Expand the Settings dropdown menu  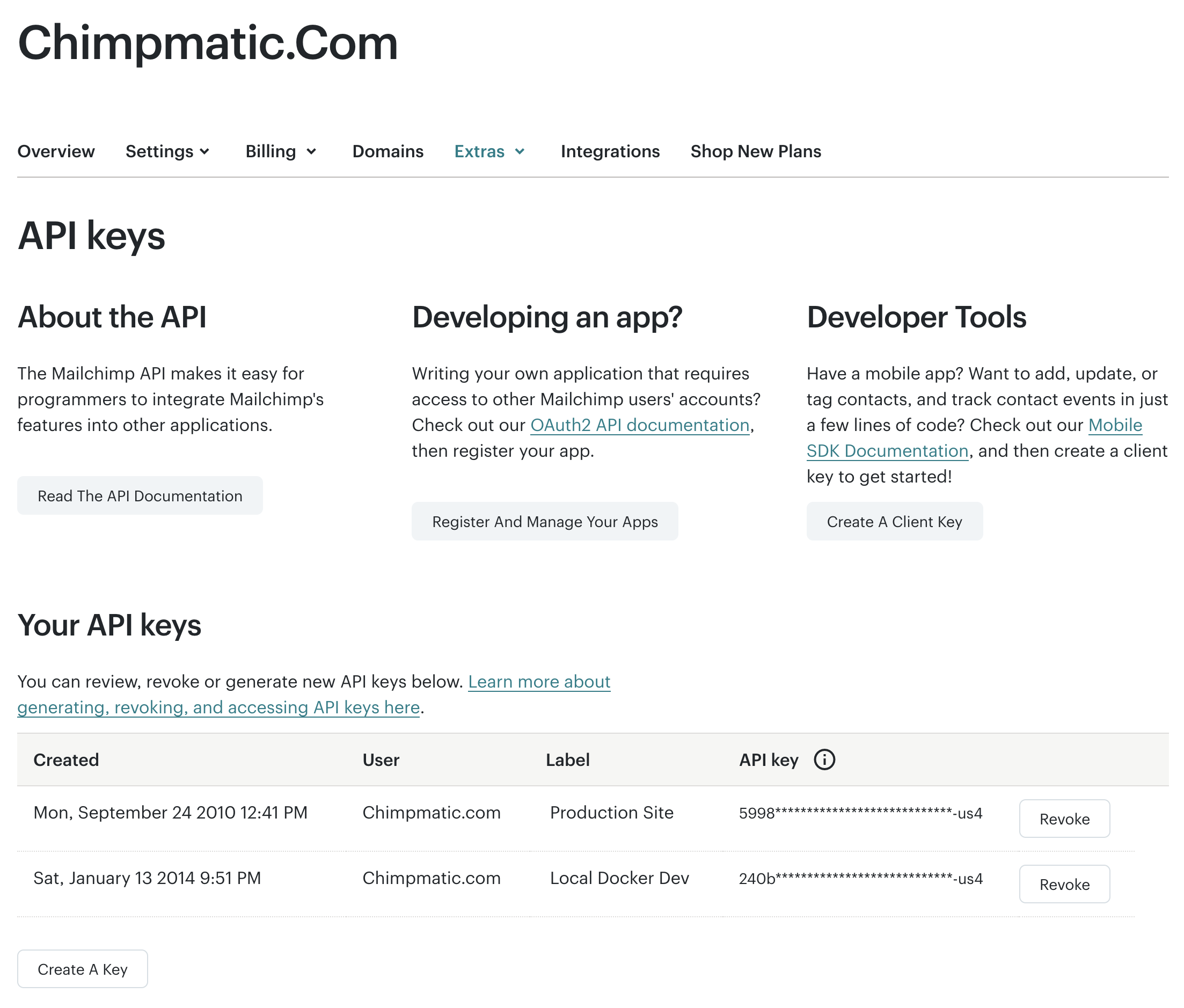coord(167,151)
